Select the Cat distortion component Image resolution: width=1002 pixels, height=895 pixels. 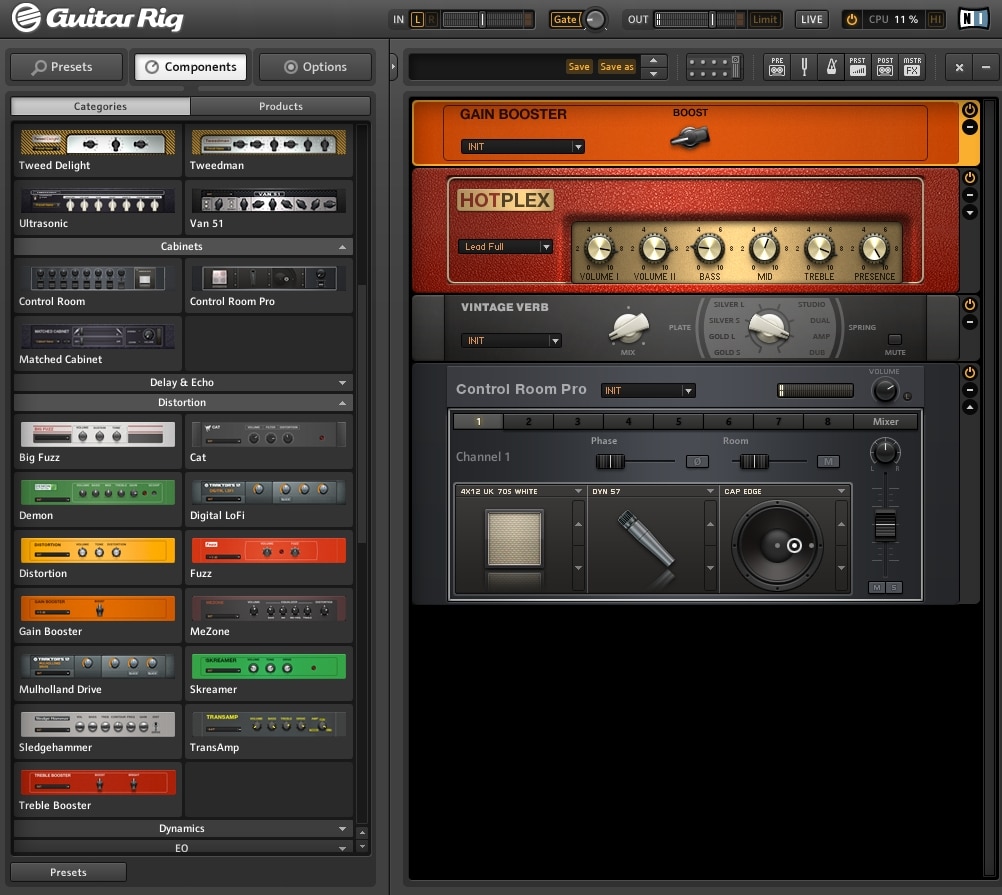(268, 442)
